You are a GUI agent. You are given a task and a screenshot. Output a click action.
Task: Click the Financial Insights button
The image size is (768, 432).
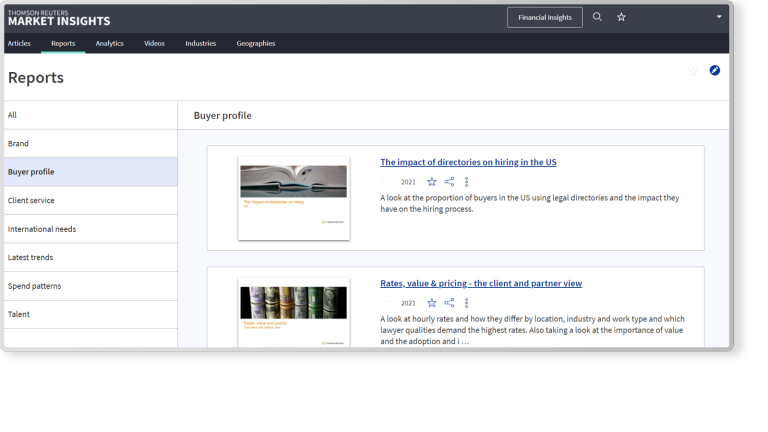click(x=544, y=17)
